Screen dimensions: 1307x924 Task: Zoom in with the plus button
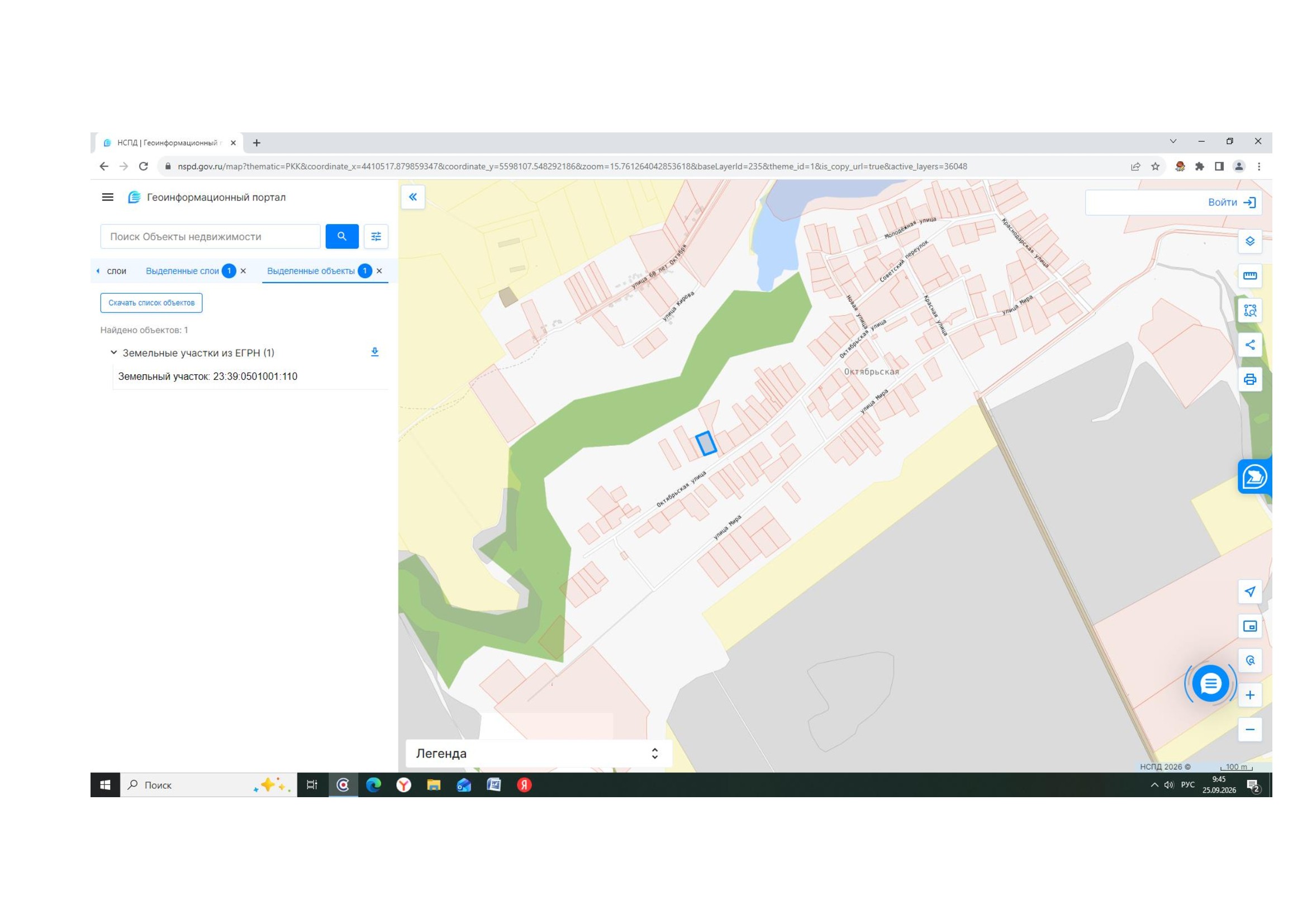pyautogui.click(x=1249, y=696)
